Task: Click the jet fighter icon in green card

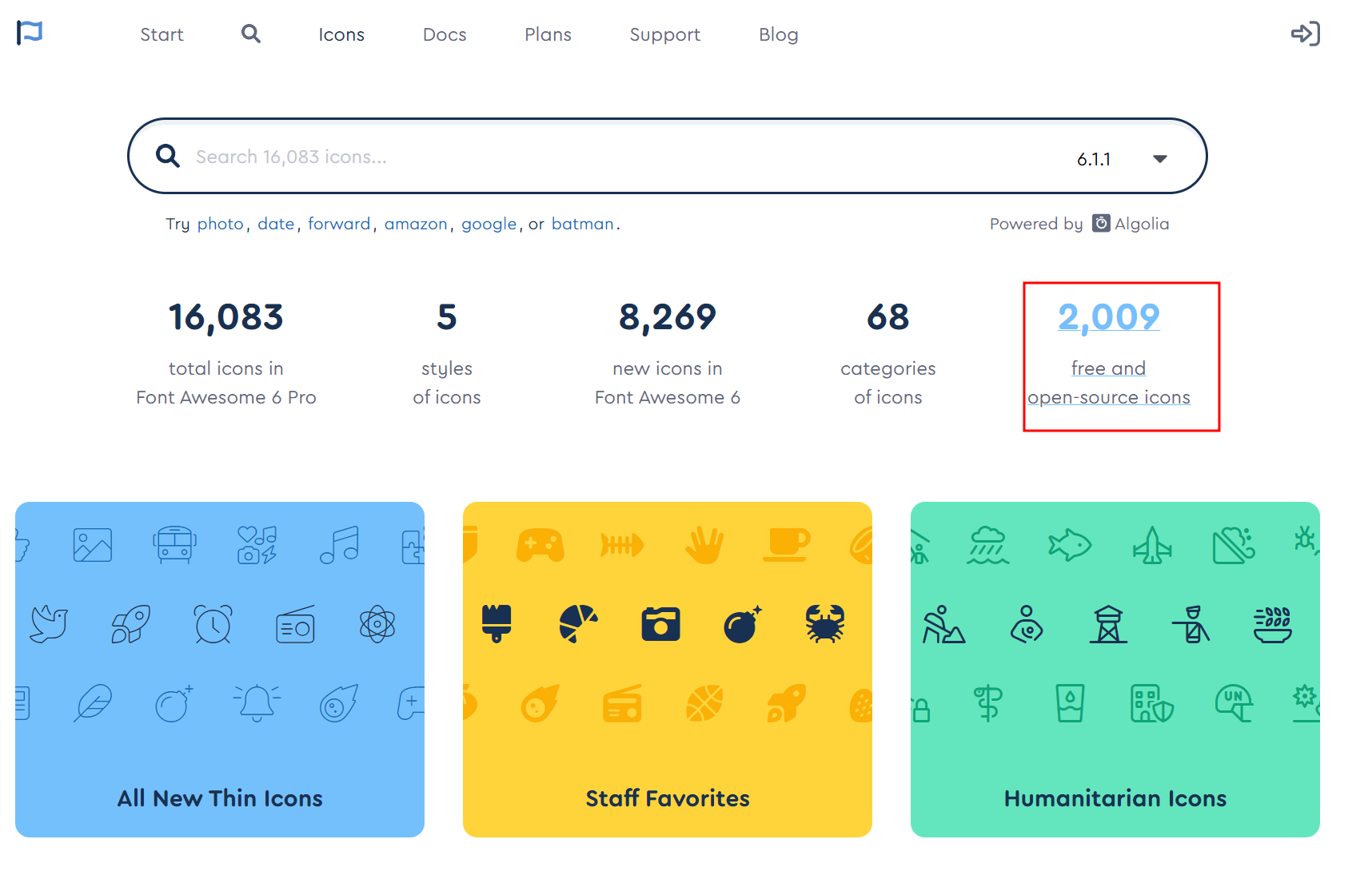Action: pyautogui.click(x=1152, y=545)
